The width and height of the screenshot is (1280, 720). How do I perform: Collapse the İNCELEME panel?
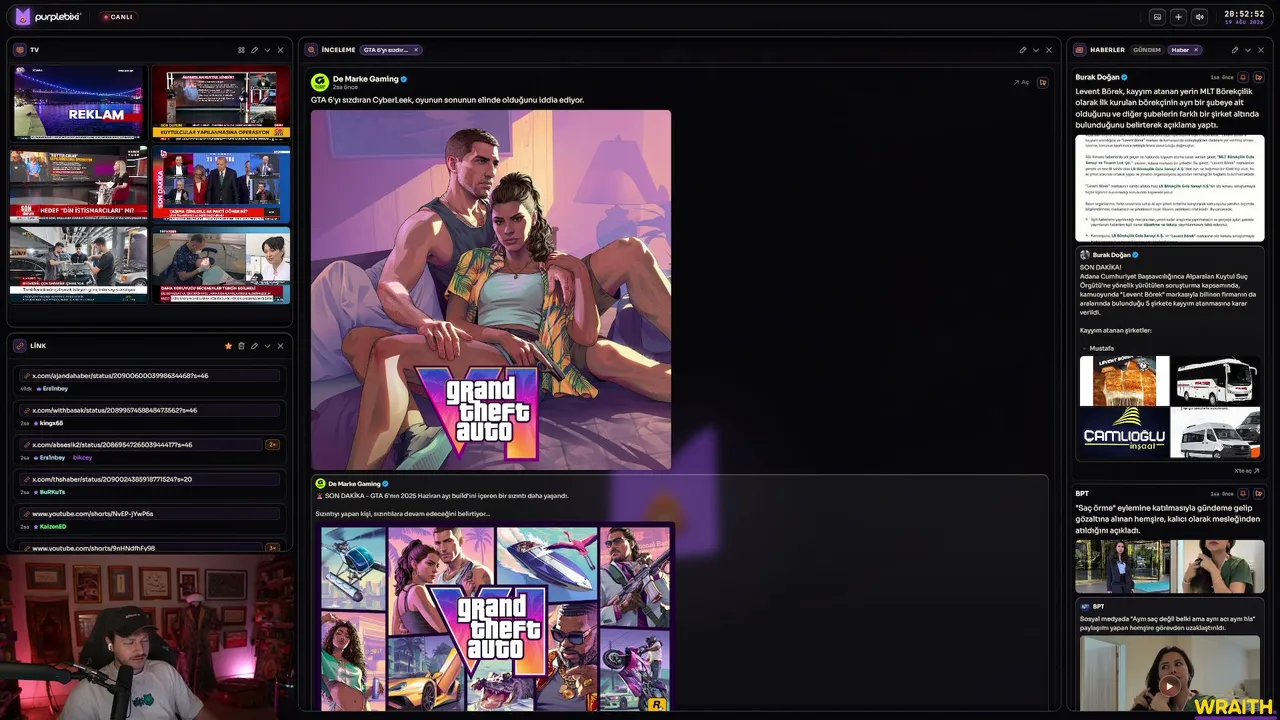1035,50
